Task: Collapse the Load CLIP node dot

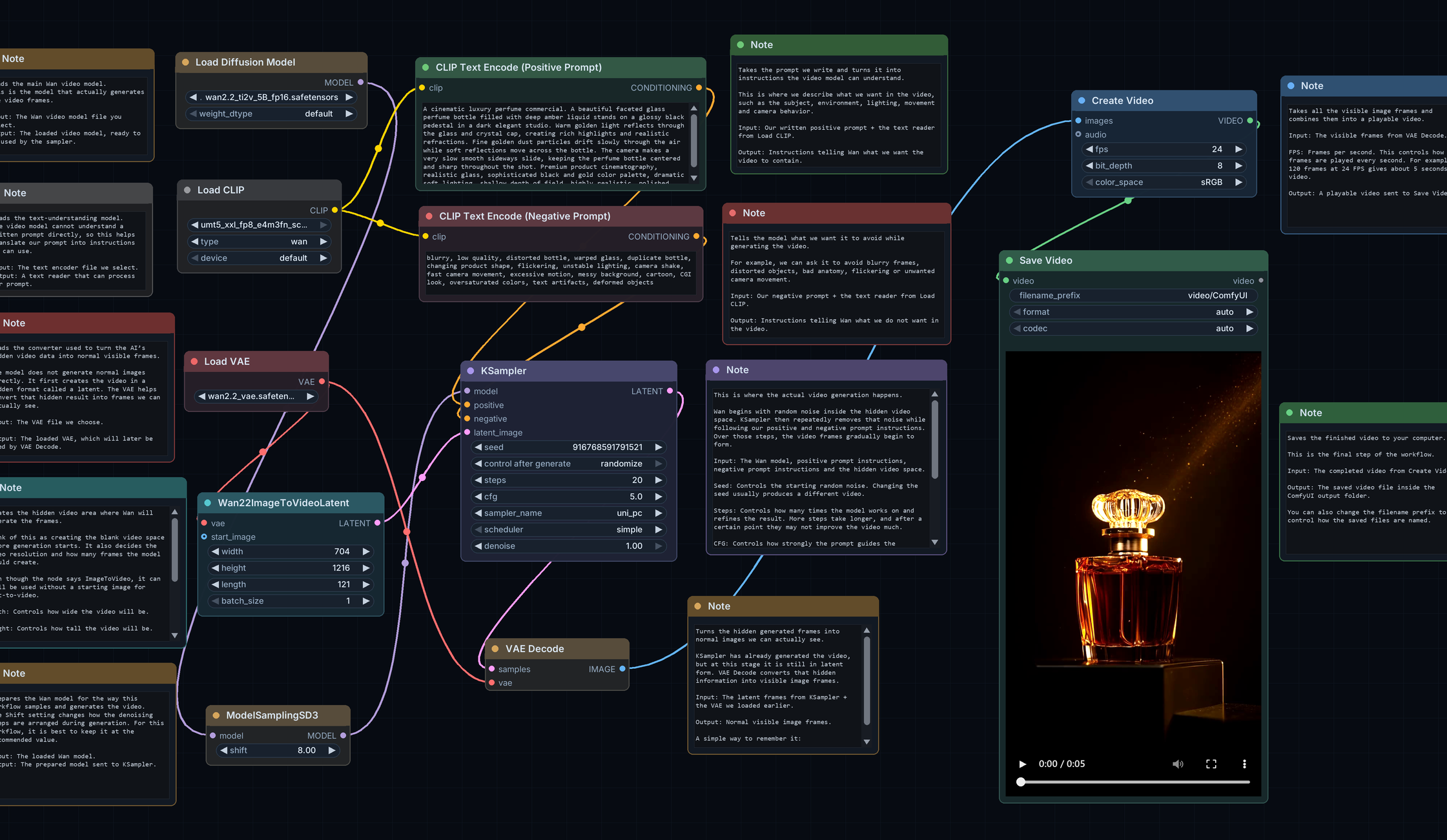Action: [187, 190]
